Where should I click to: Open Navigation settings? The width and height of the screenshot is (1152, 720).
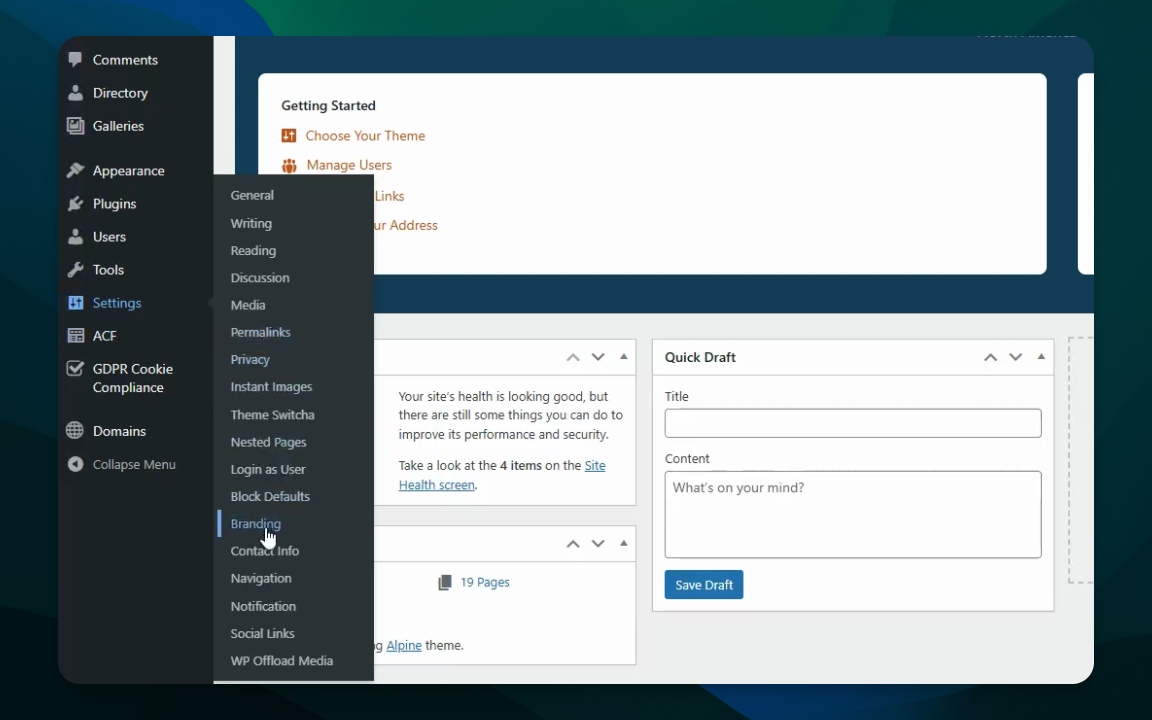tap(261, 578)
